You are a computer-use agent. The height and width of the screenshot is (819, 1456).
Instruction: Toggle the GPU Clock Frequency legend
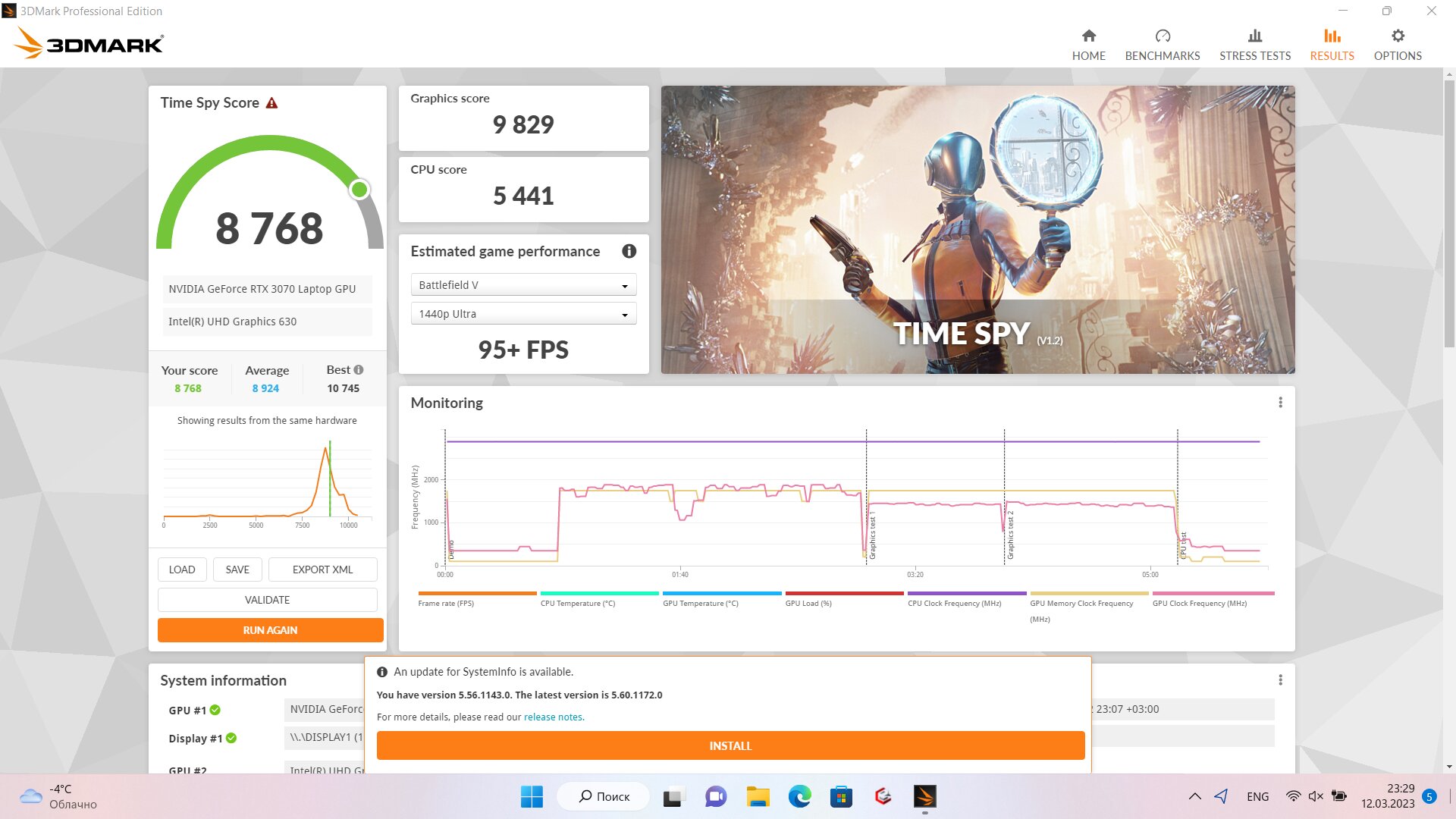[1213, 599]
